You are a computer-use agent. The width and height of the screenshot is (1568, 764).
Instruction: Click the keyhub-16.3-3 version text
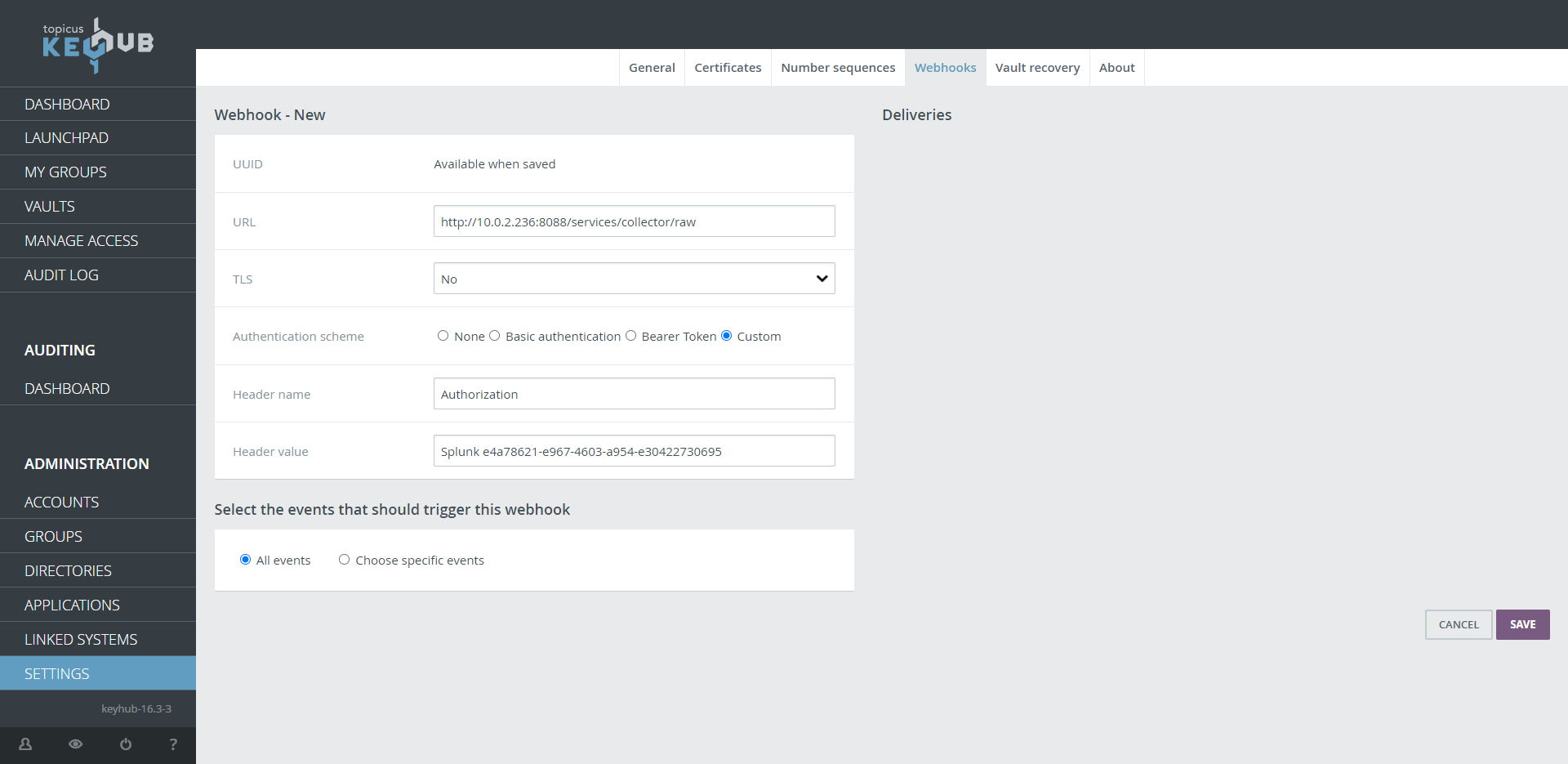(x=136, y=708)
